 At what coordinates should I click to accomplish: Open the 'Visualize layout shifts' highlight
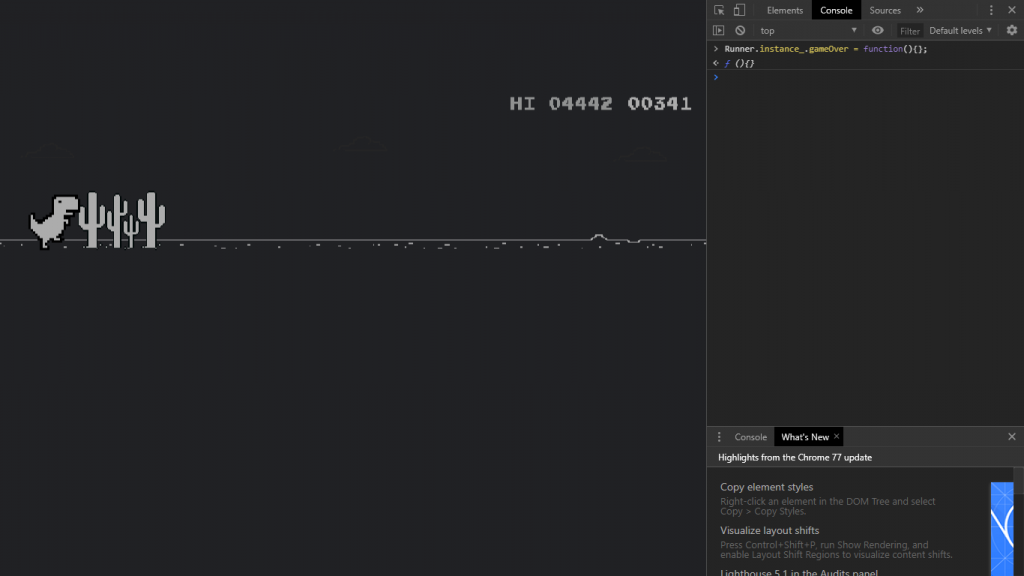point(769,530)
